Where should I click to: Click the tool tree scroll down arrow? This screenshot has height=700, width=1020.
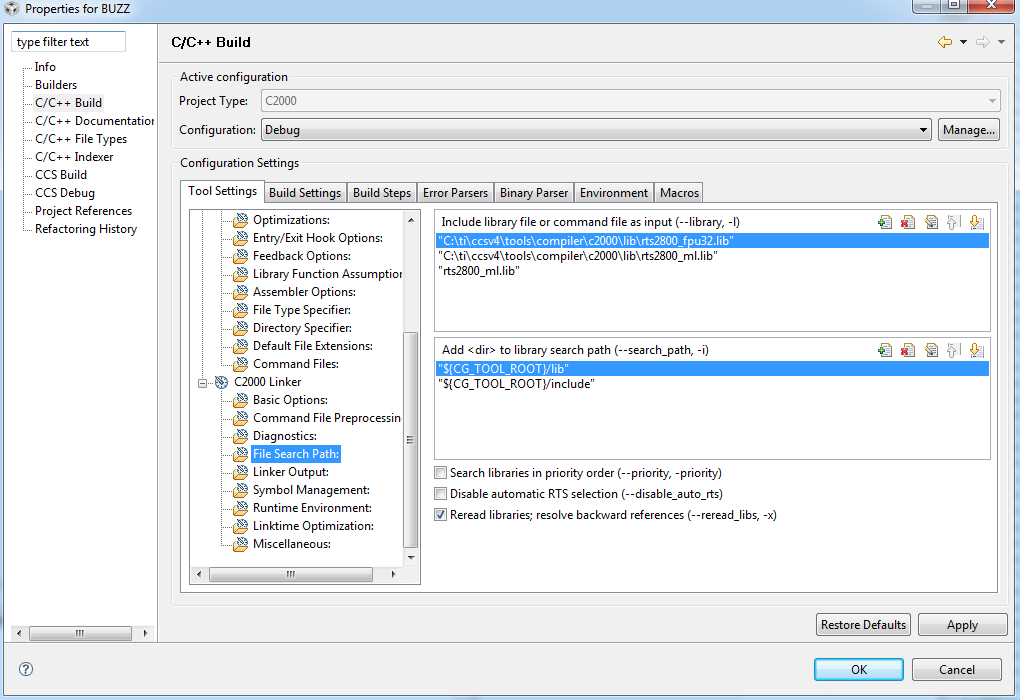(410, 558)
